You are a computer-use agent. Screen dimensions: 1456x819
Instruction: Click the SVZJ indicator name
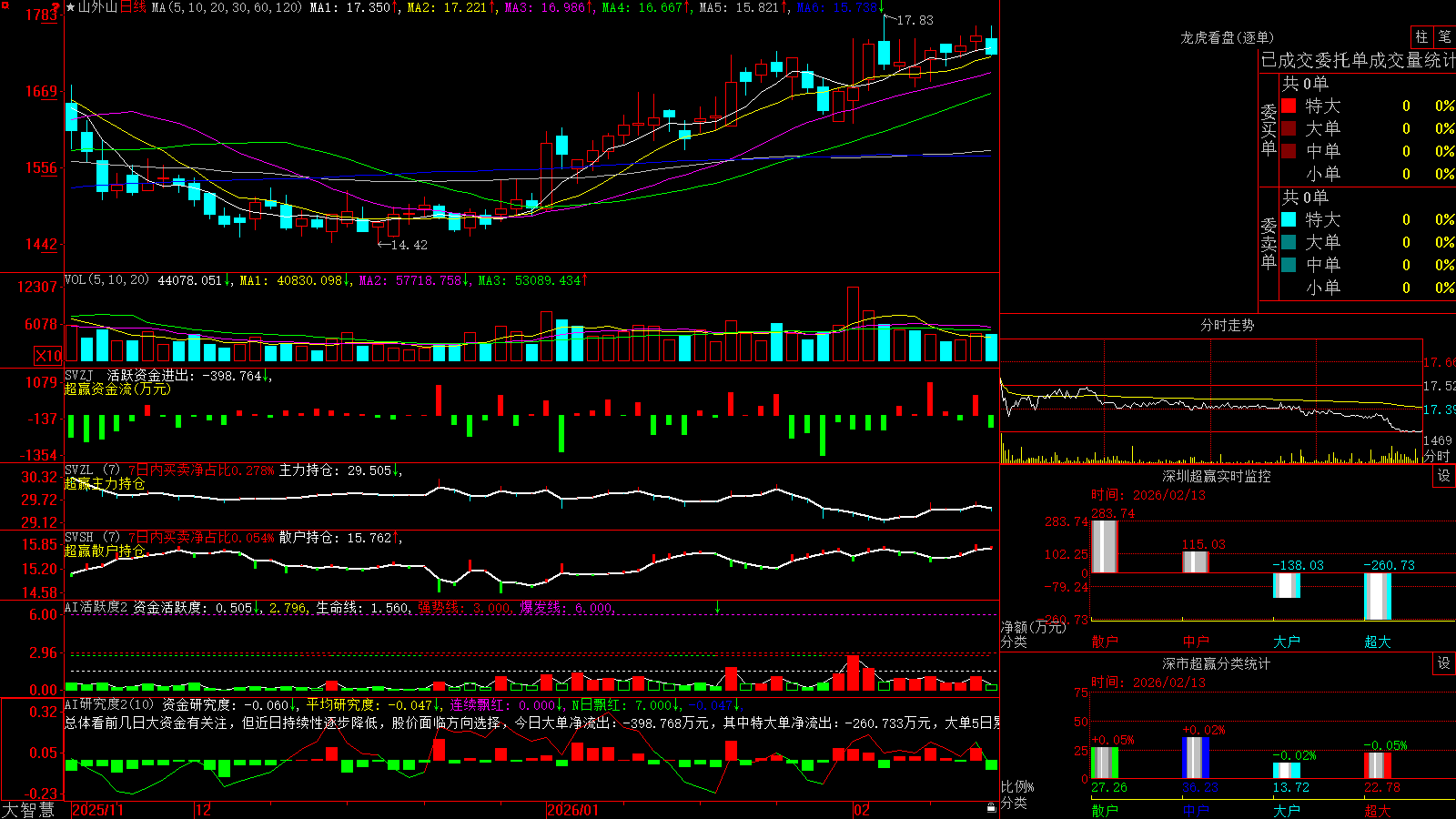79,375
